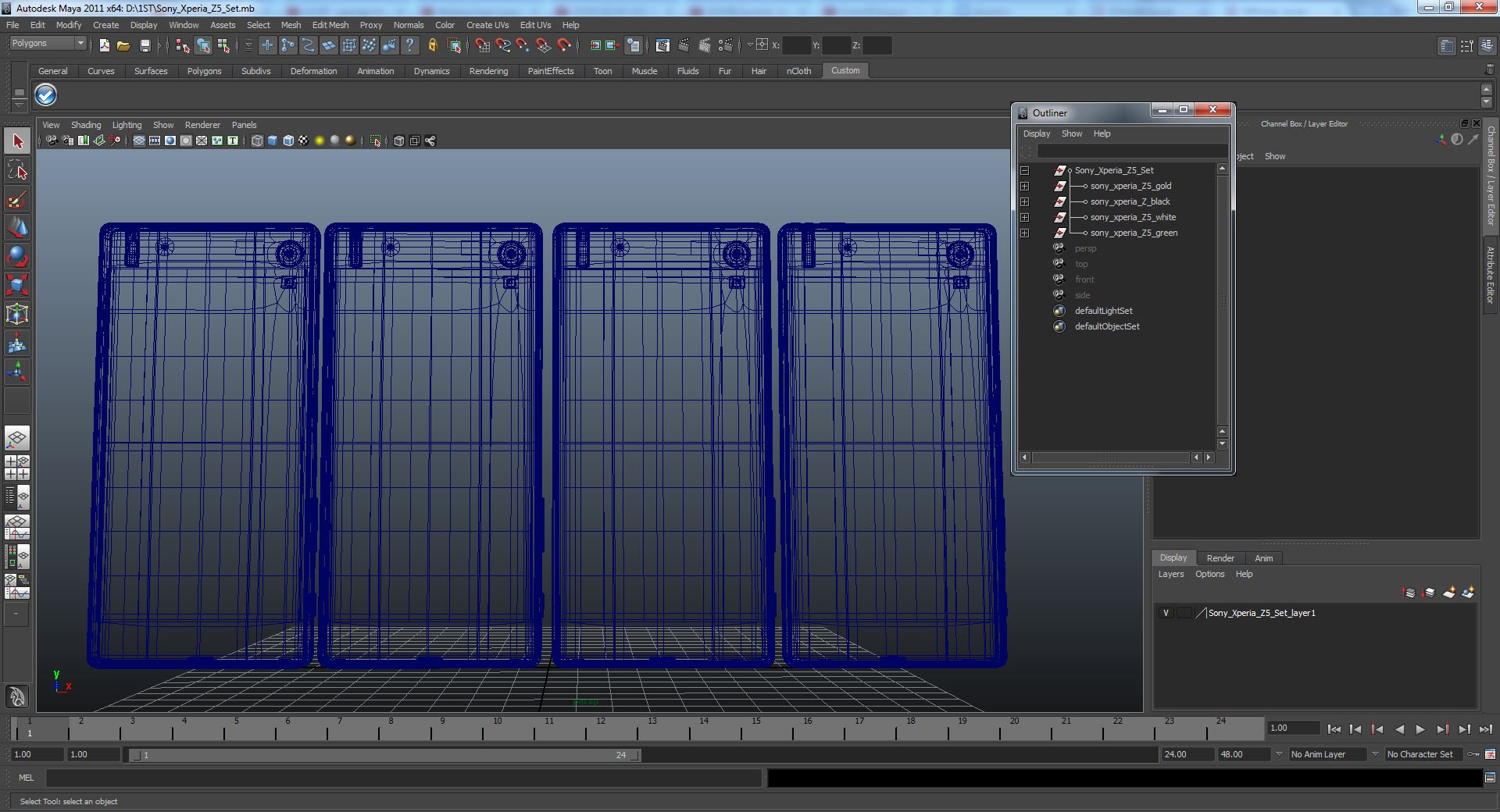Open the Polygons menu set dropdown
Viewport: 1500px width, 812px height.
(x=47, y=44)
